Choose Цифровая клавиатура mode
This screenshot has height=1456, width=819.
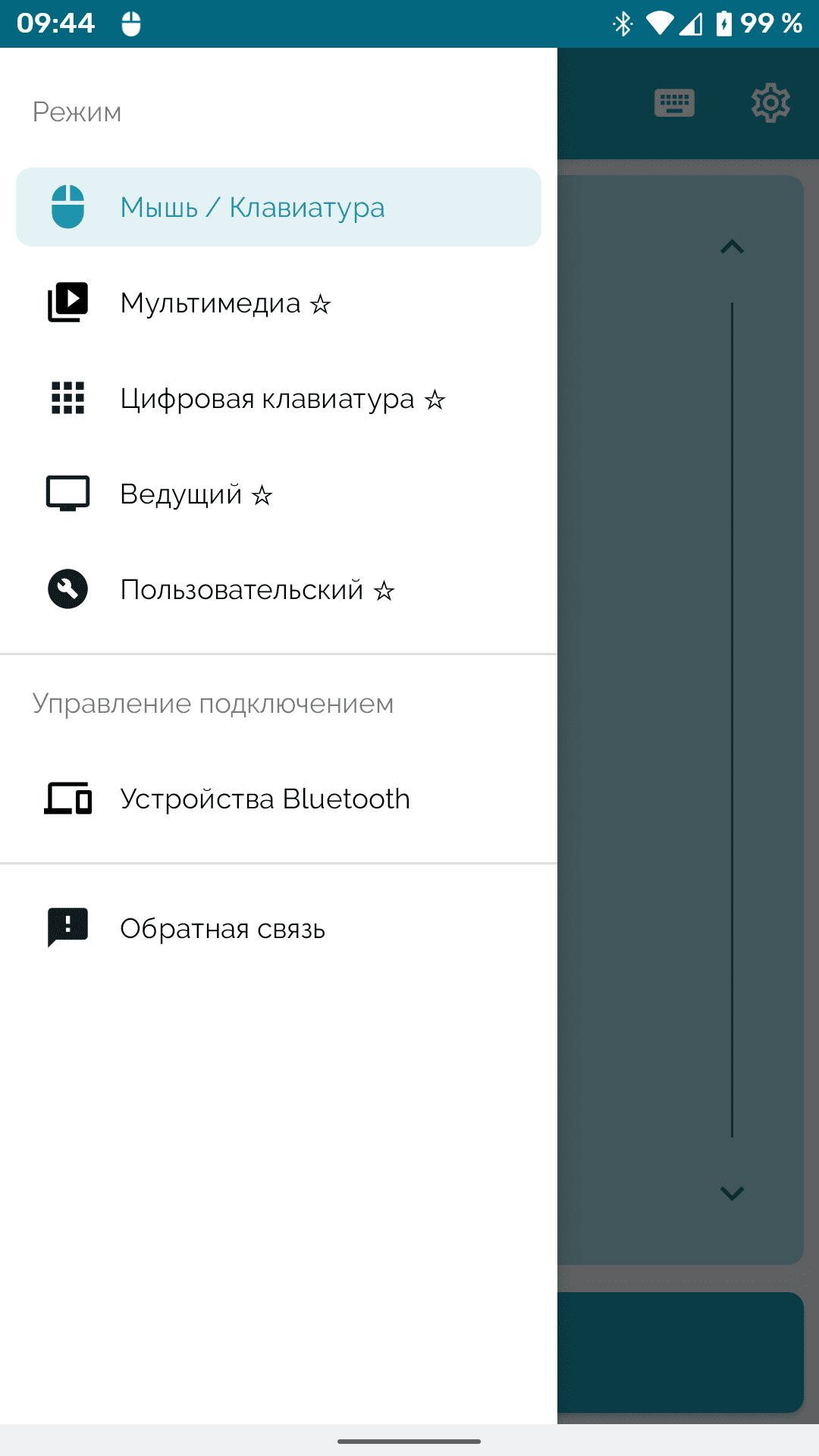point(278,398)
